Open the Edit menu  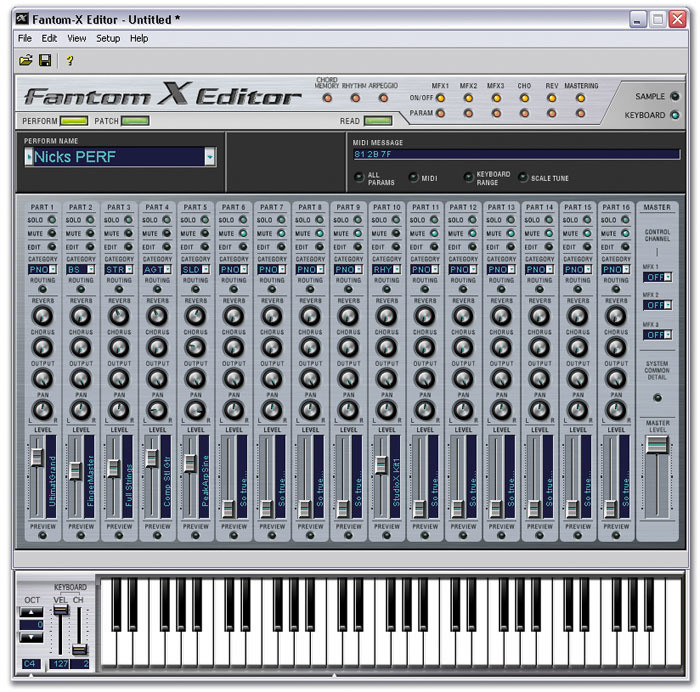pyautogui.click(x=49, y=38)
